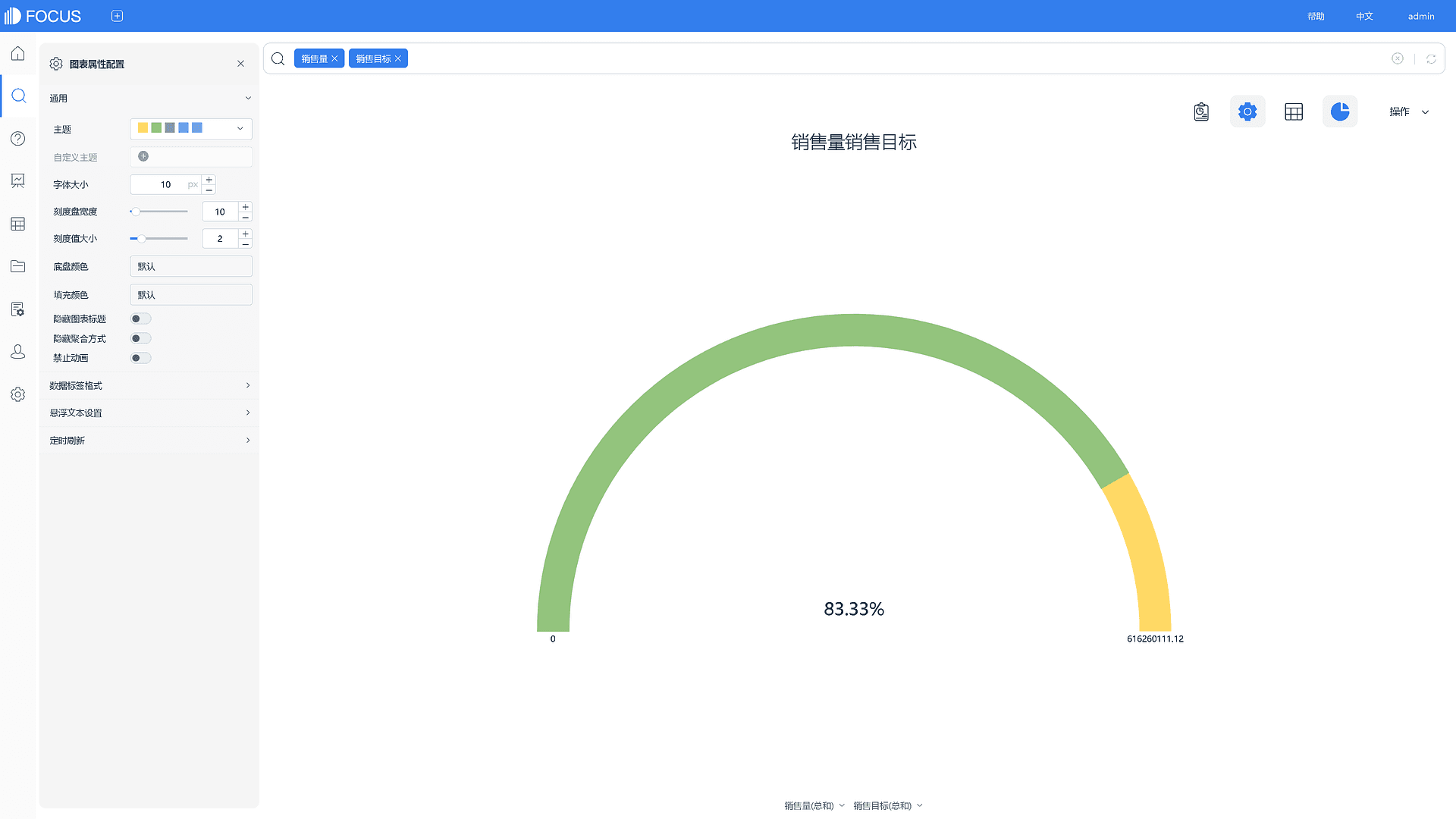This screenshot has width=1456, height=819.
Task: Increase 刻度值大小 value stepper
Action: coord(246,234)
